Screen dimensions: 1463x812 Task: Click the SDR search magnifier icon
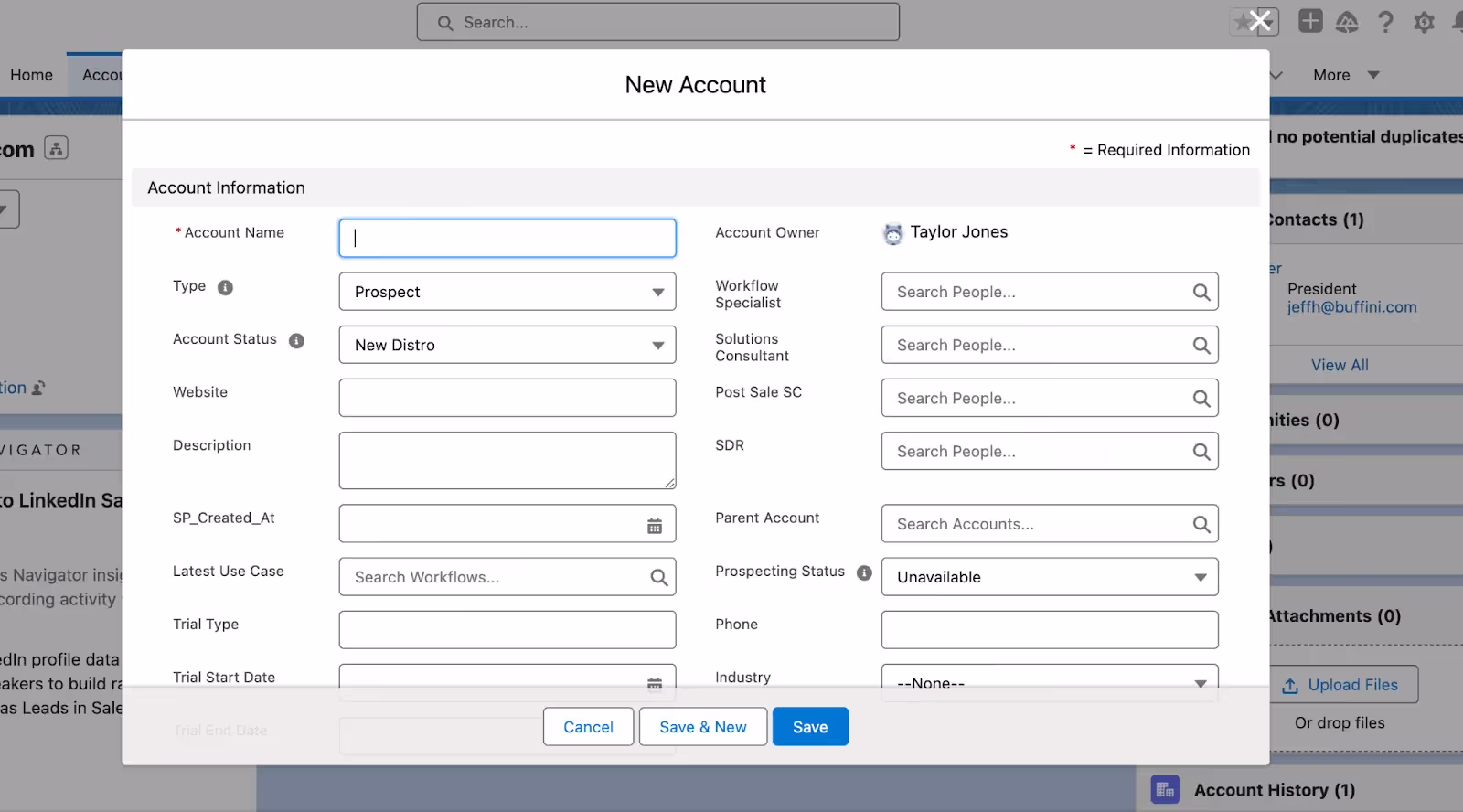coord(1201,452)
